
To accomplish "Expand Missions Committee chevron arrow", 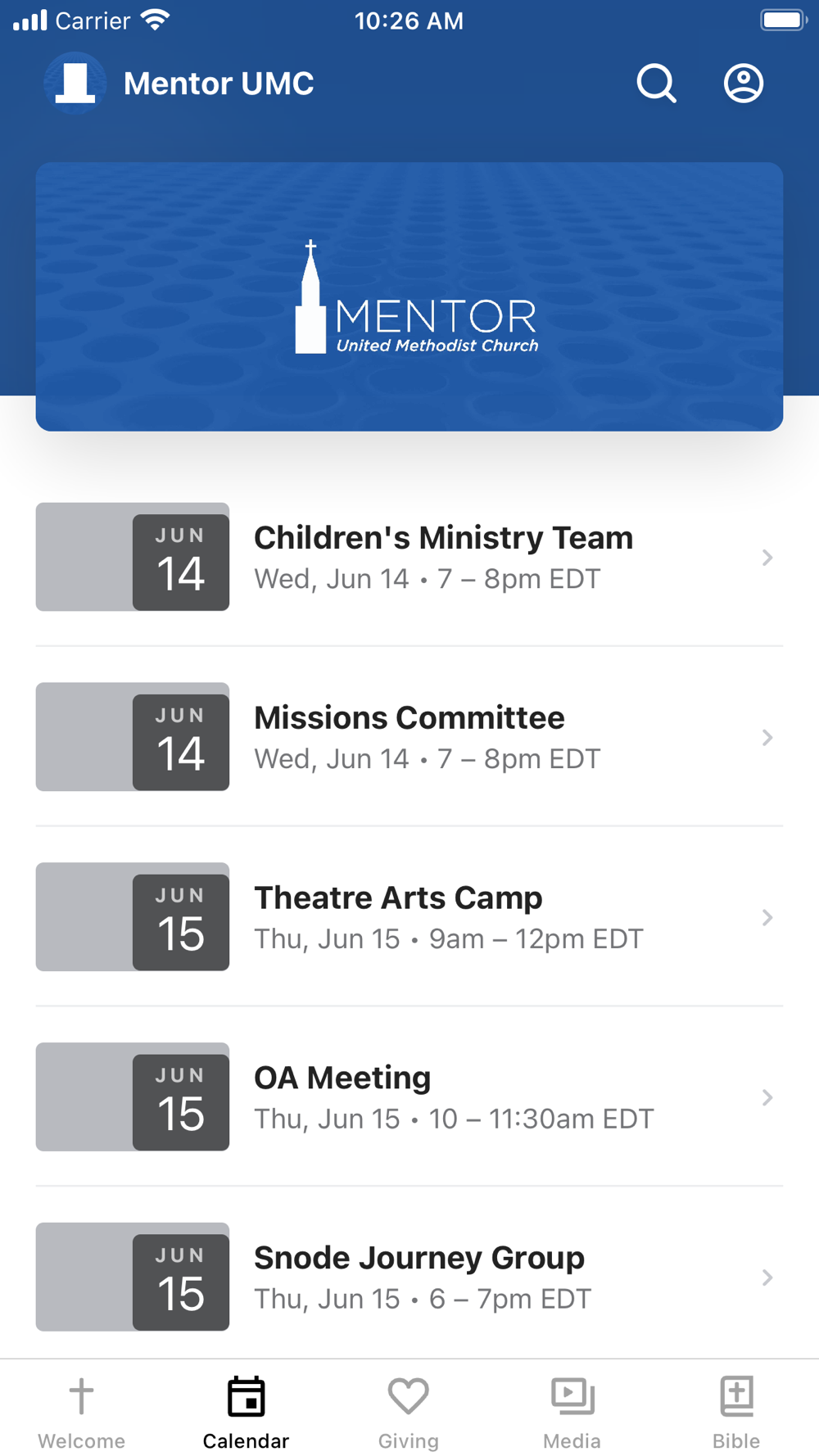I will tap(767, 738).
